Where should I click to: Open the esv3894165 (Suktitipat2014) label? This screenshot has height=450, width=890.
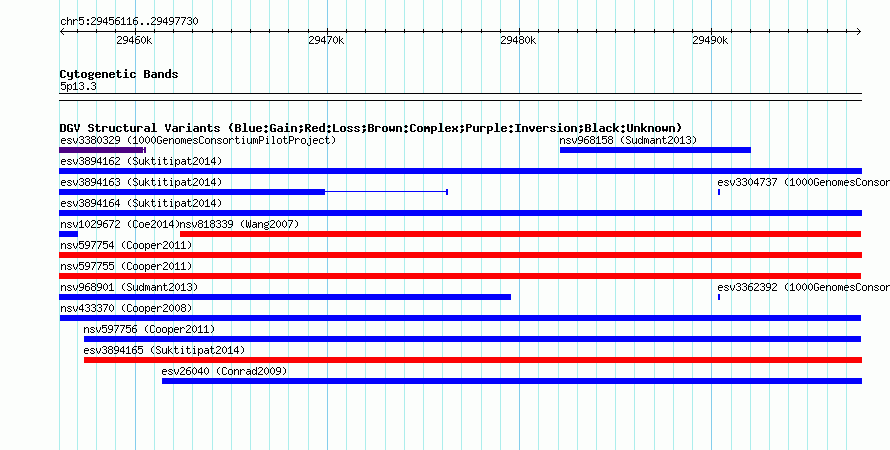click(164, 350)
